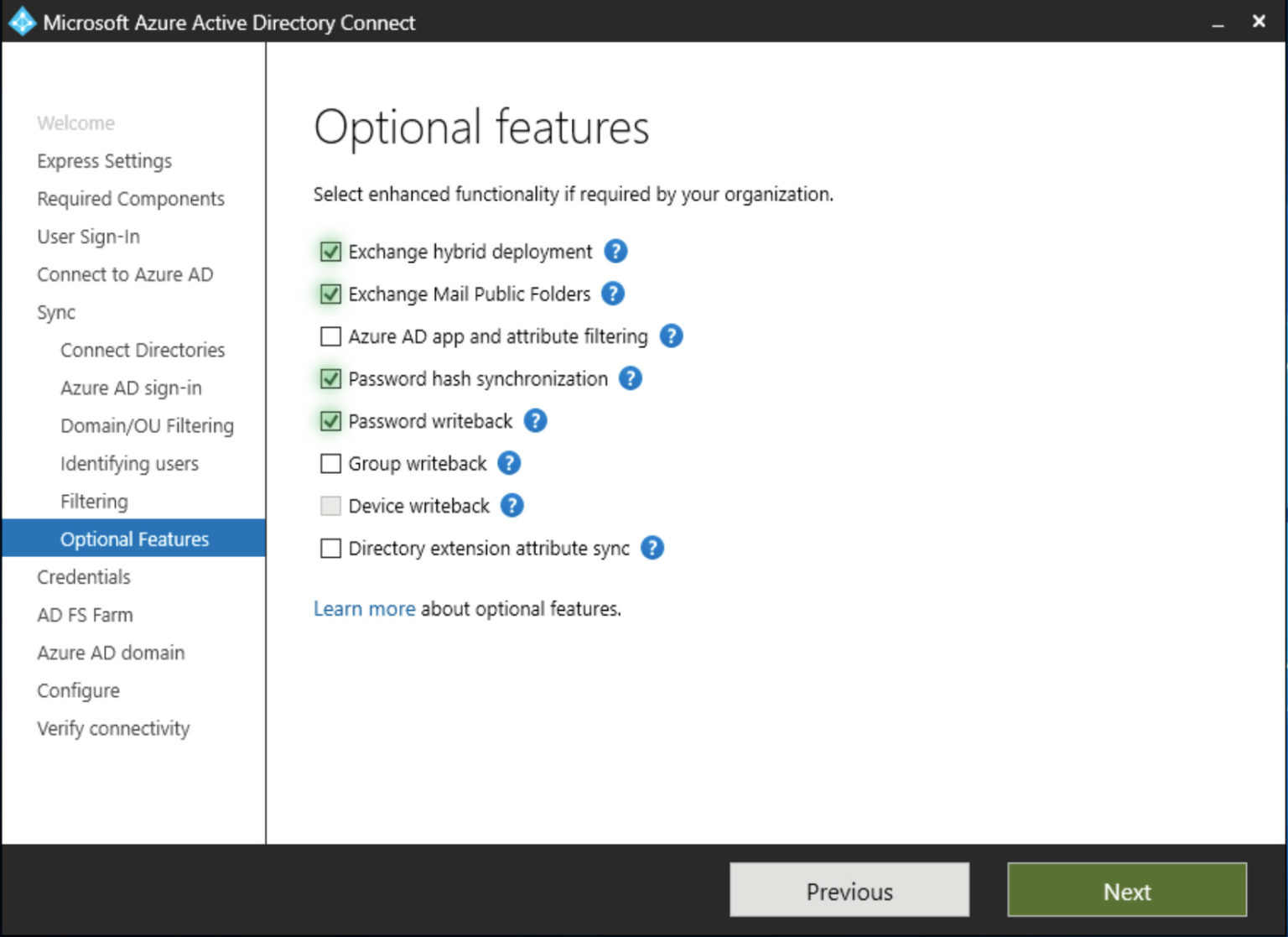Click the Next button
The height and width of the screenshot is (937, 1288).
1126,891
